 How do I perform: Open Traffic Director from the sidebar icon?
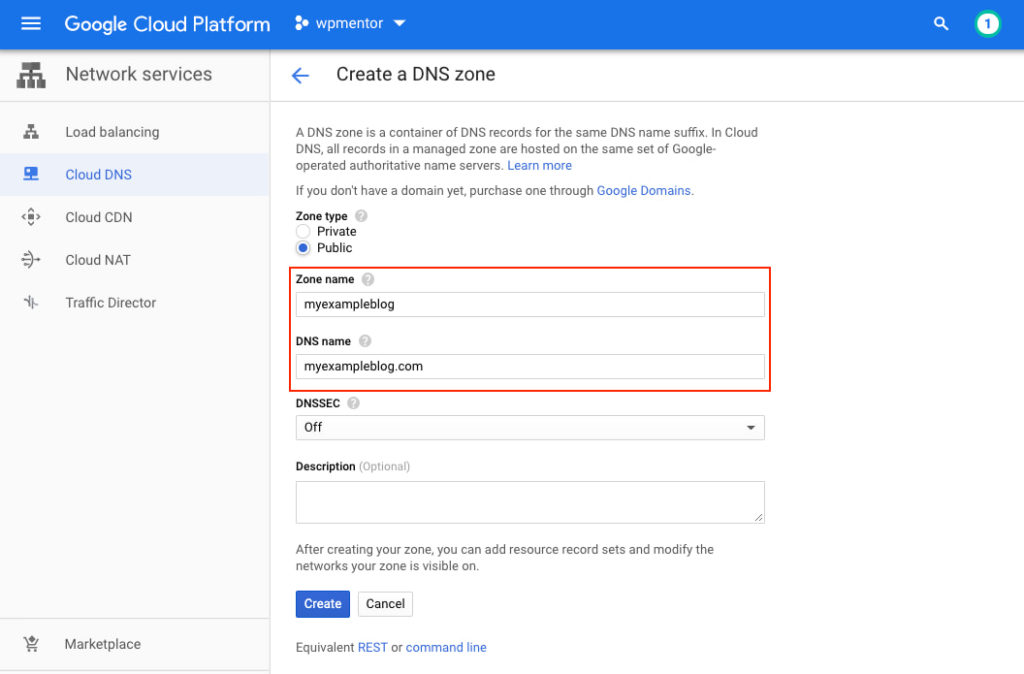coord(31,302)
